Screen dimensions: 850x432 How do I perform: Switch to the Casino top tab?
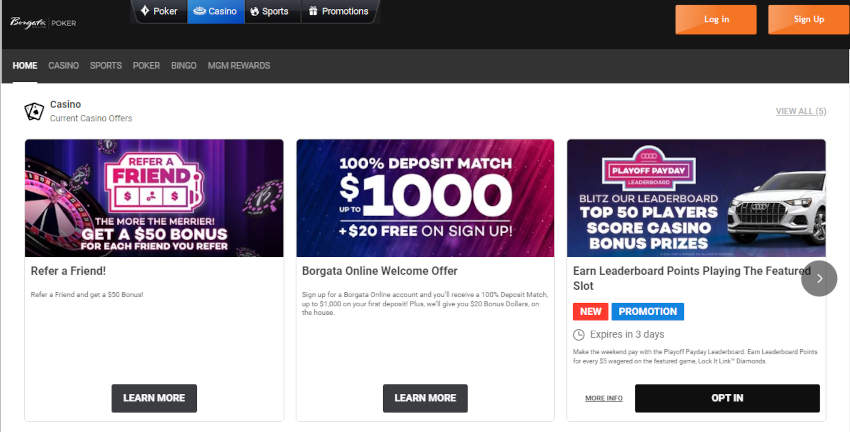coord(216,11)
